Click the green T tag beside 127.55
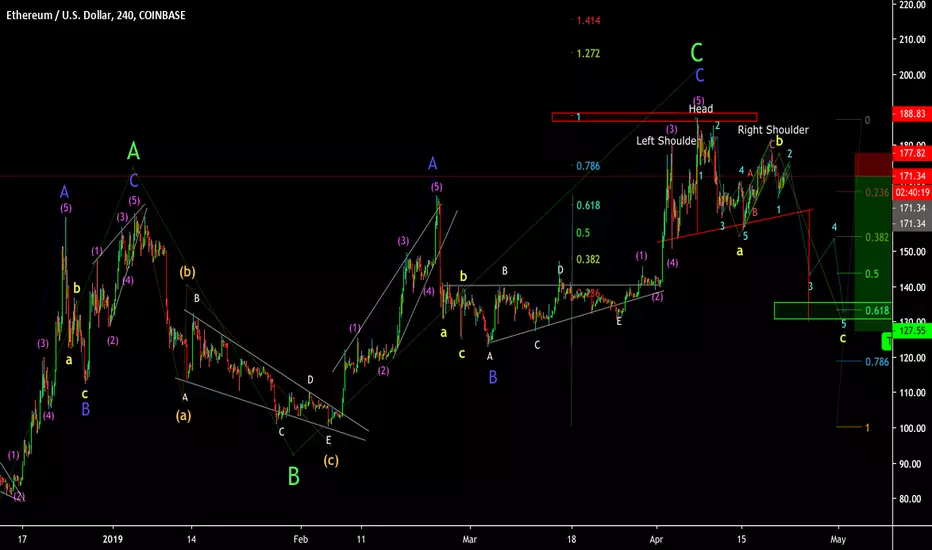Viewport: 932px width, 550px height. [887, 341]
